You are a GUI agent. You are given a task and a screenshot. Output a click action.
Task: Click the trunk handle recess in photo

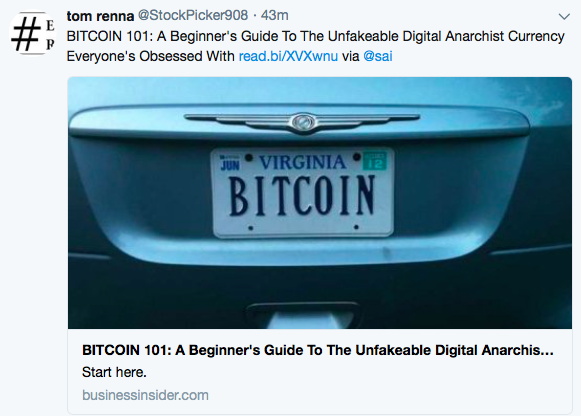coord(303,315)
